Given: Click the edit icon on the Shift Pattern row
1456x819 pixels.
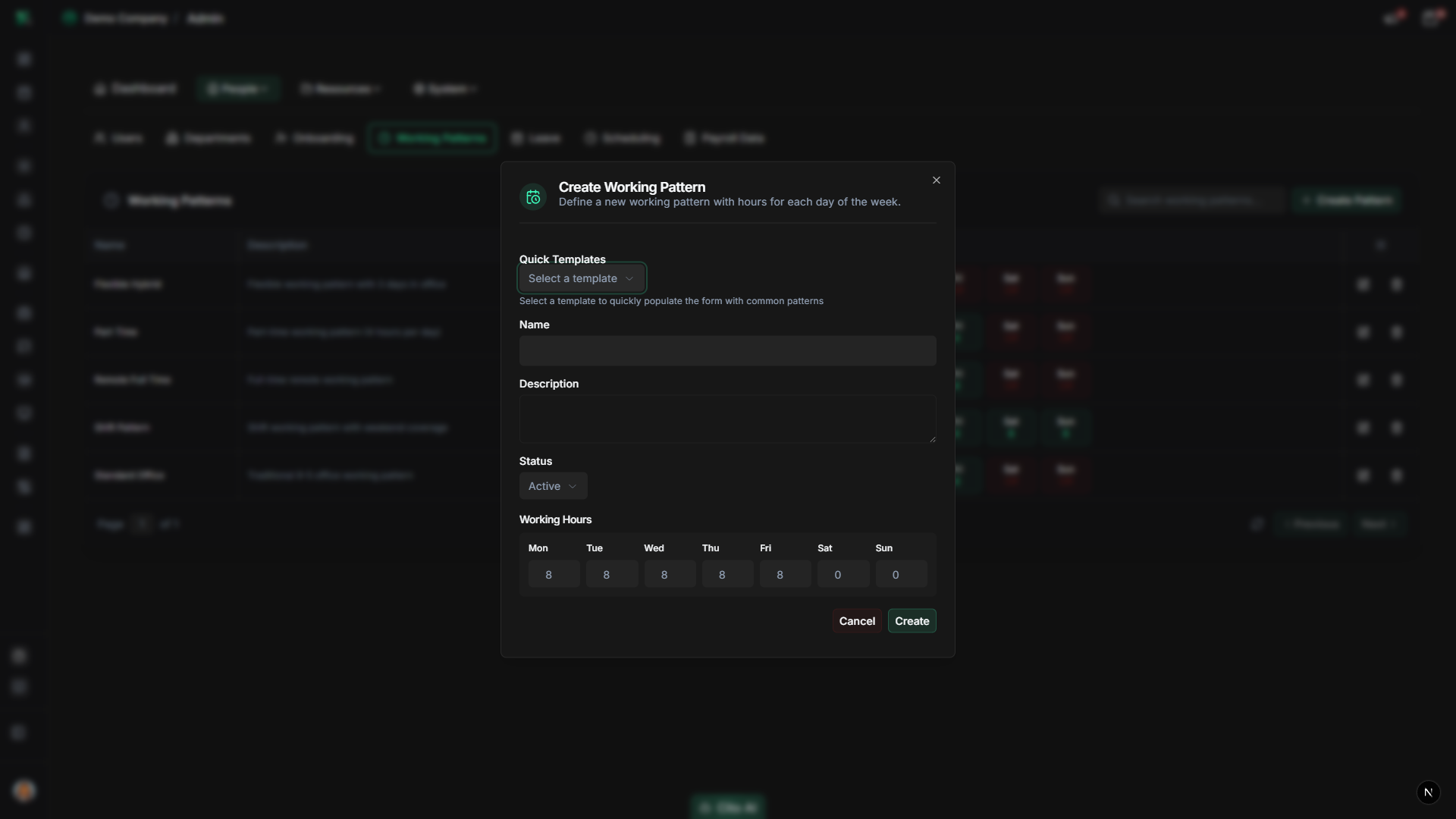Looking at the screenshot, I should coord(1363,427).
